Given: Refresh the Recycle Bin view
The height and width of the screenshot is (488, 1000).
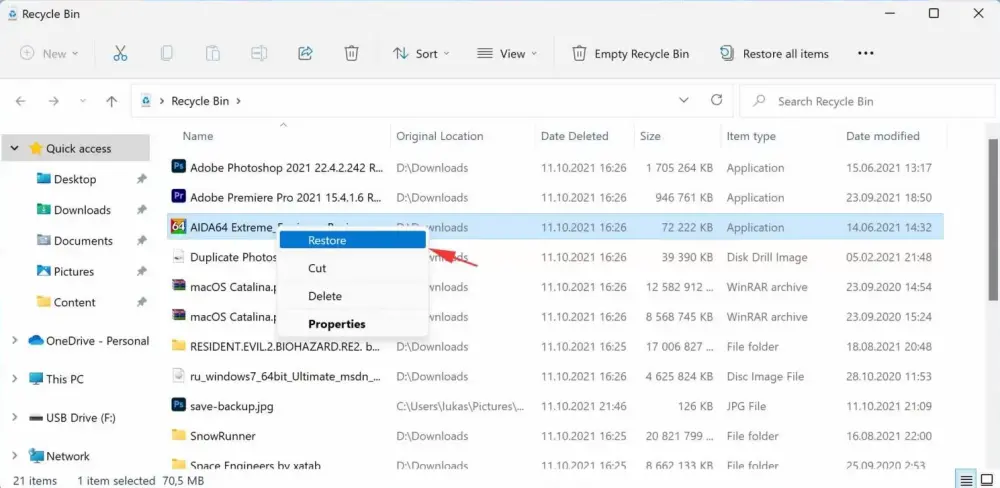Looking at the screenshot, I should click(x=716, y=100).
